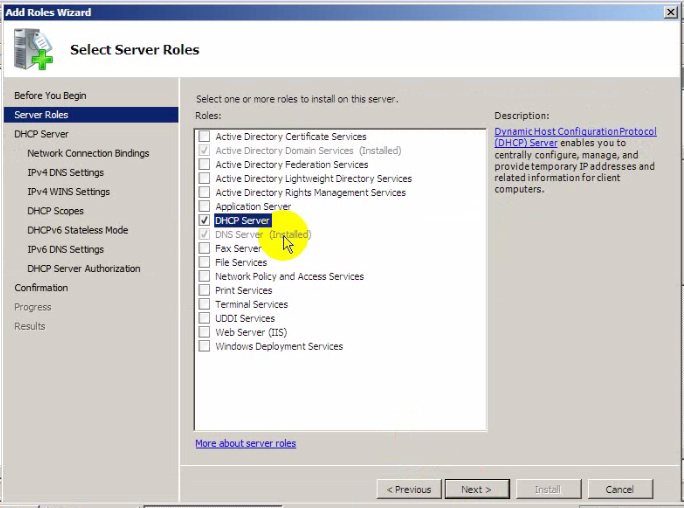Tick the Terminal Services checkbox
This screenshot has height=508, width=684.
pyautogui.click(x=204, y=304)
